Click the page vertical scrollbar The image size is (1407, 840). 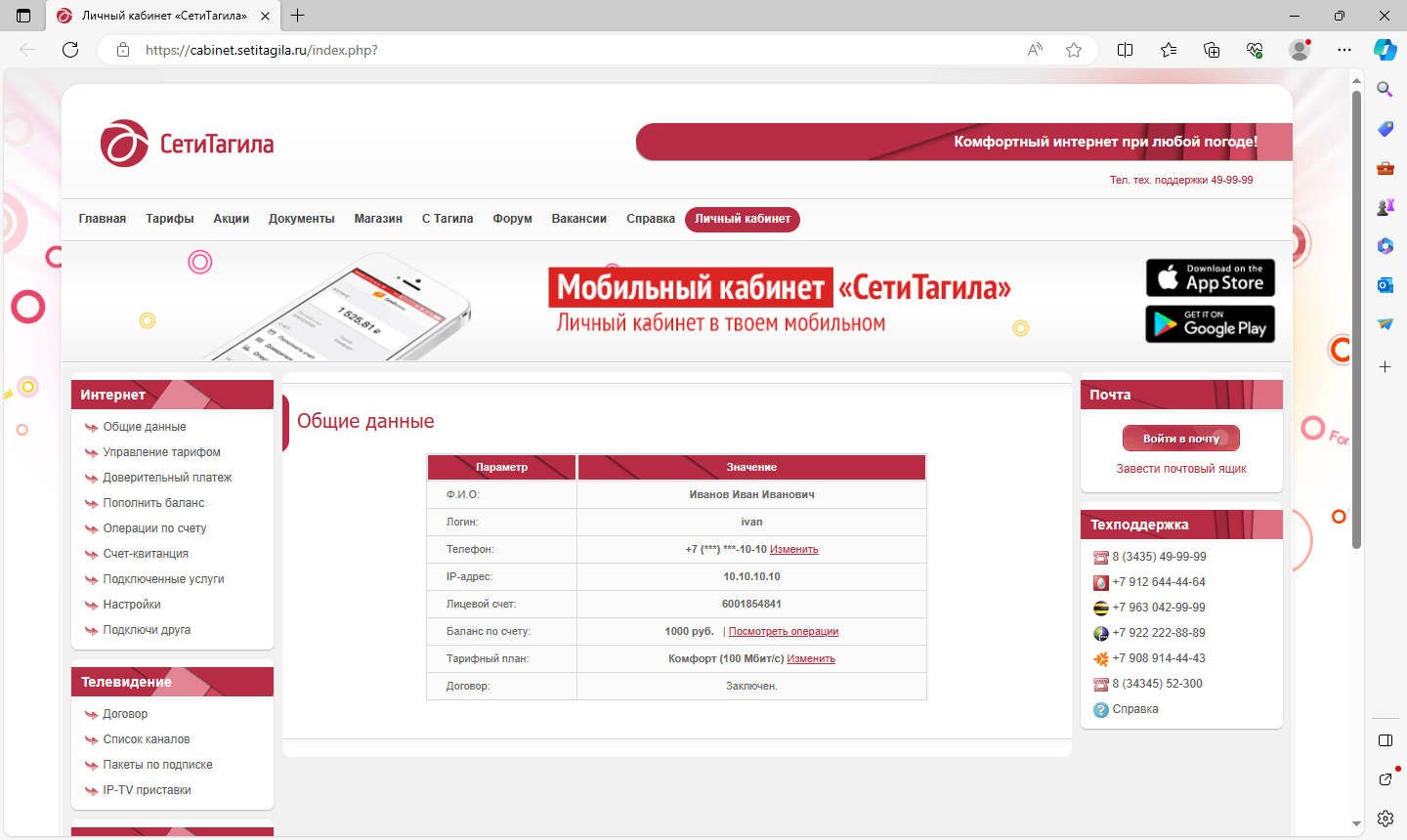[1356, 318]
